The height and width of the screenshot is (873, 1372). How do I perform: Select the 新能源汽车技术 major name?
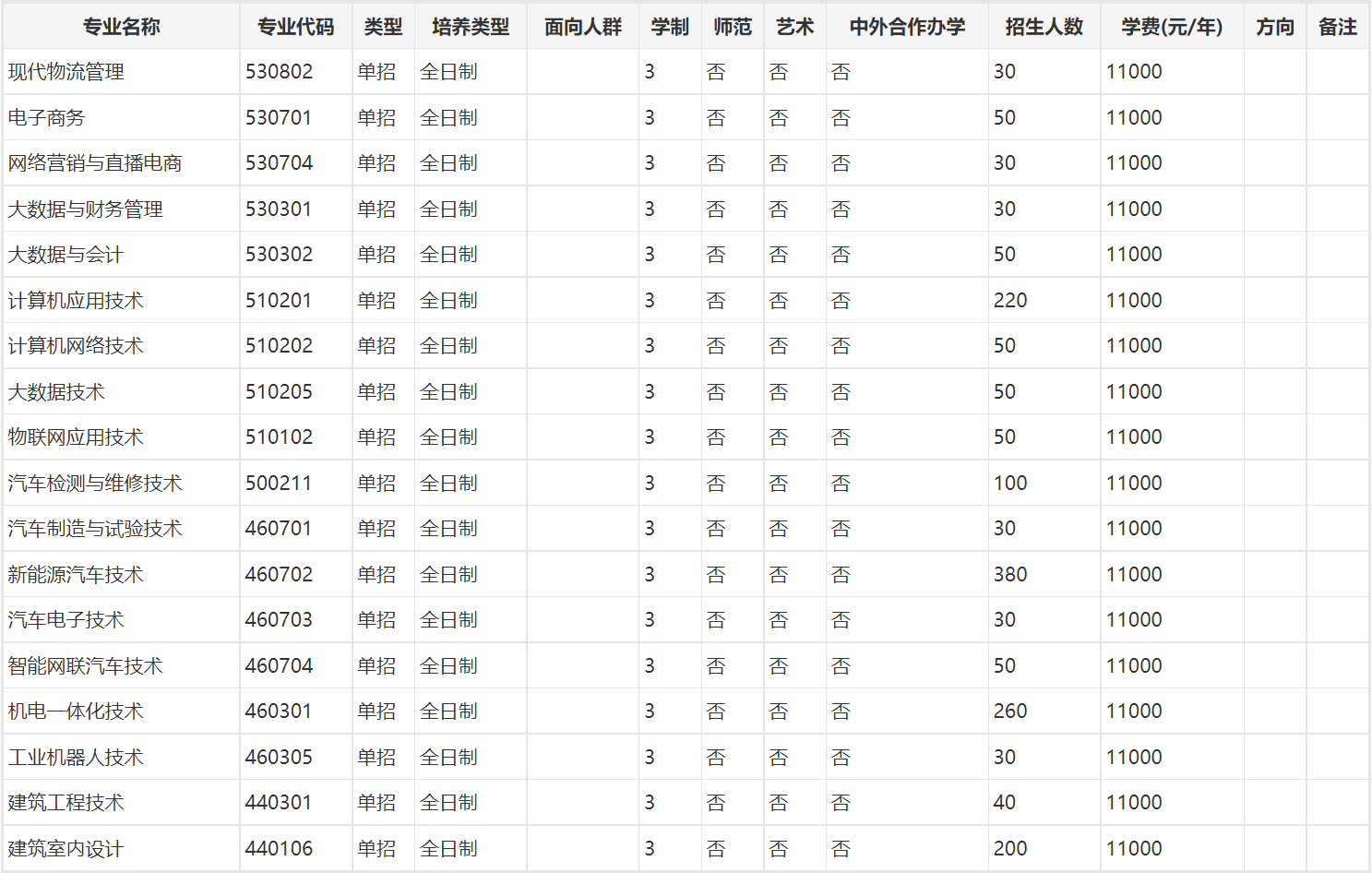tap(76, 575)
